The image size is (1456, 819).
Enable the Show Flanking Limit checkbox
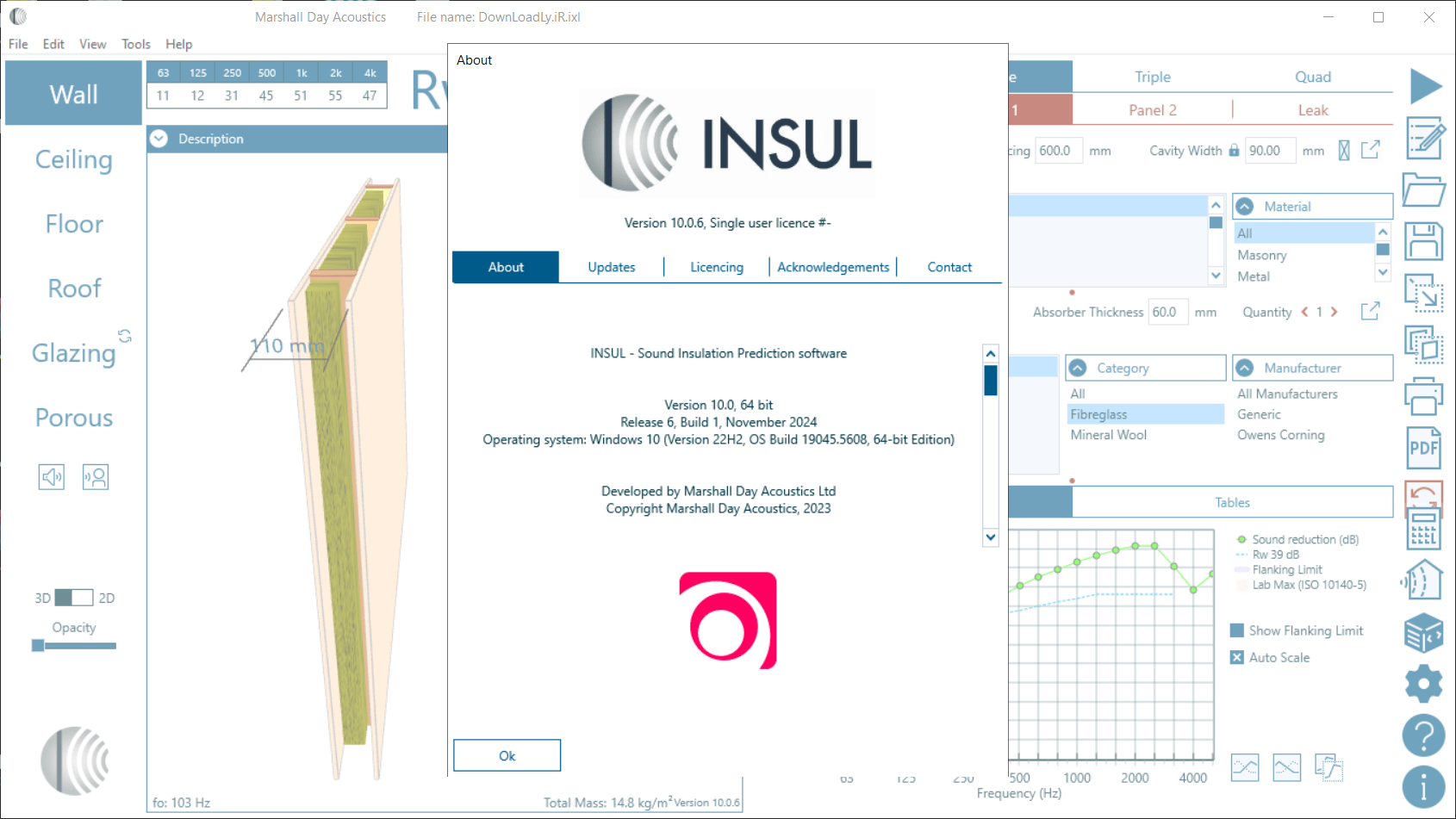pyautogui.click(x=1237, y=630)
